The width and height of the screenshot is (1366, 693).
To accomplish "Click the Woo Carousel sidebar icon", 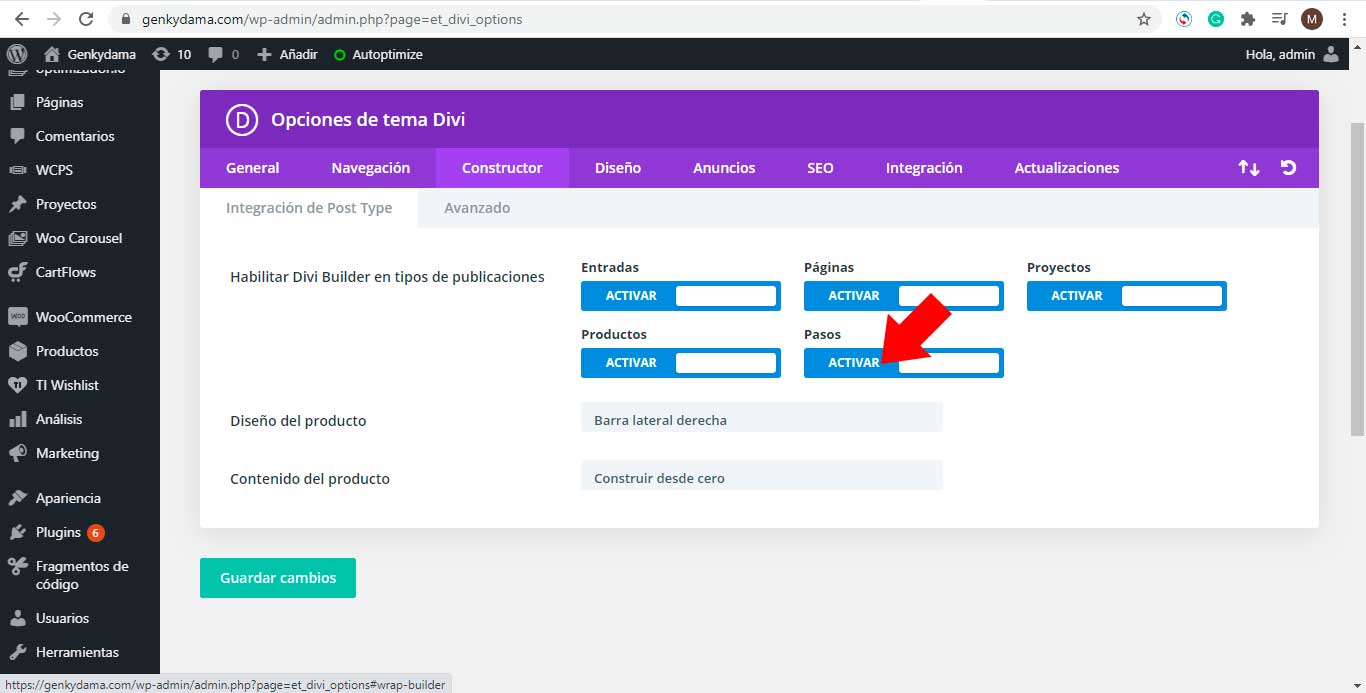I will click(x=17, y=238).
